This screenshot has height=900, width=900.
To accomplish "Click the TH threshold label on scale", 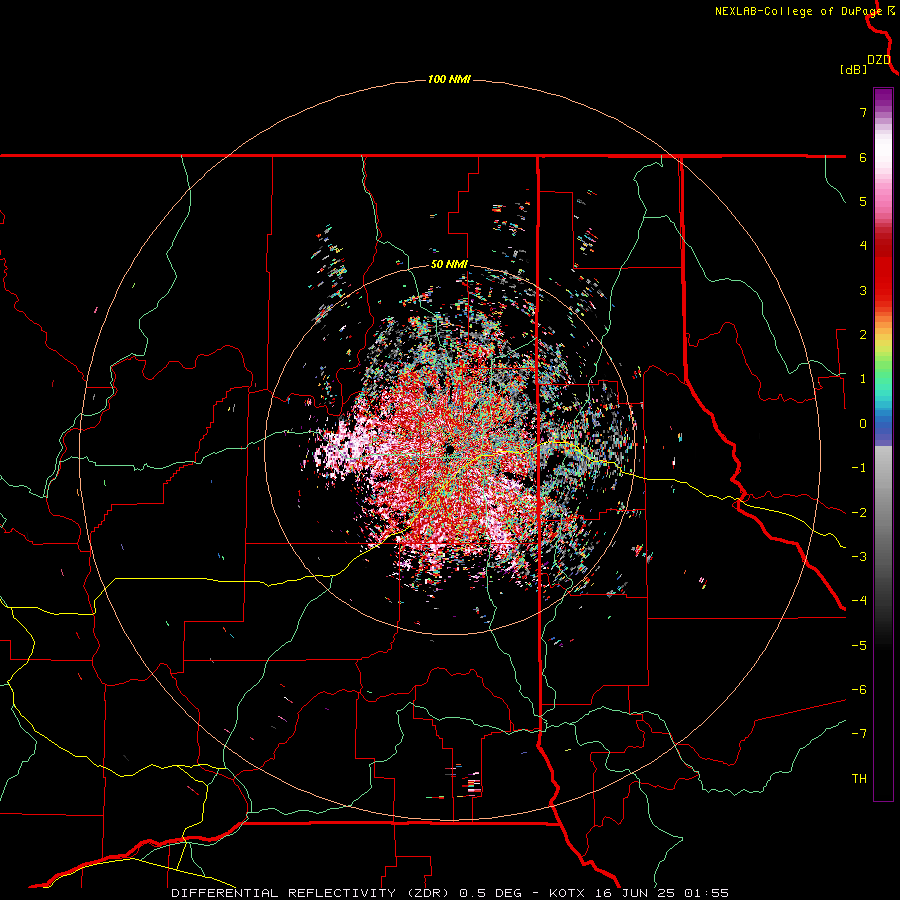I will tap(859, 779).
